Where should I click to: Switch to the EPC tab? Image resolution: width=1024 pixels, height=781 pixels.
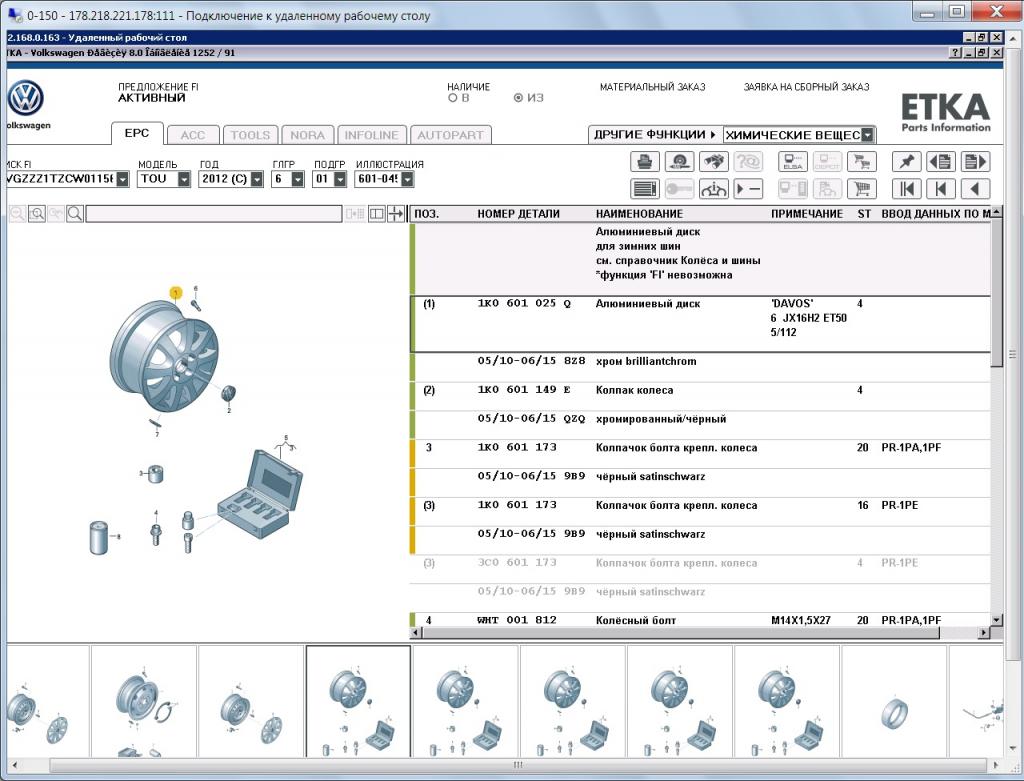pyautogui.click(x=136, y=133)
